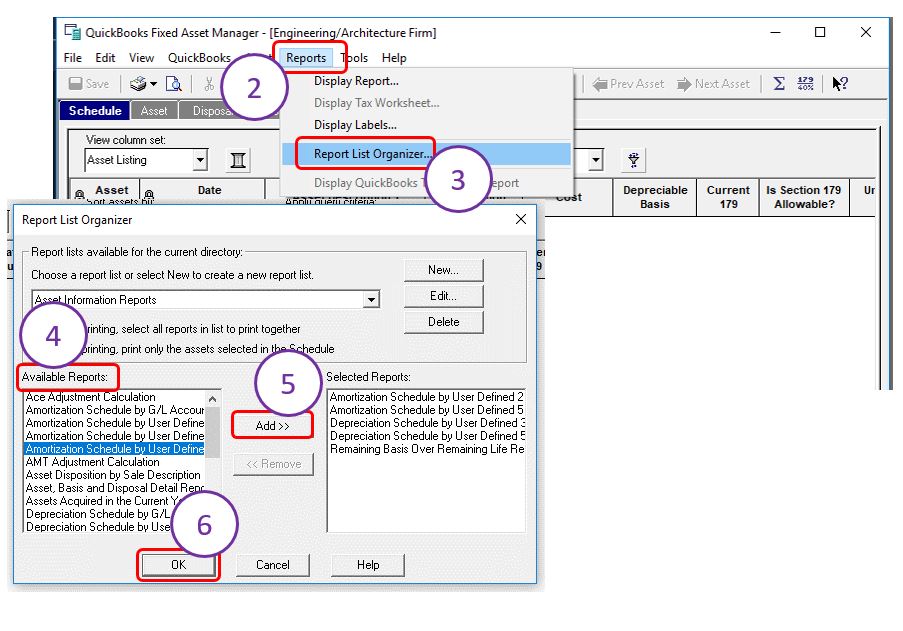Screen dimensions: 903x631
Task: Click the Next Asset arrow button
Action: click(714, 84)
